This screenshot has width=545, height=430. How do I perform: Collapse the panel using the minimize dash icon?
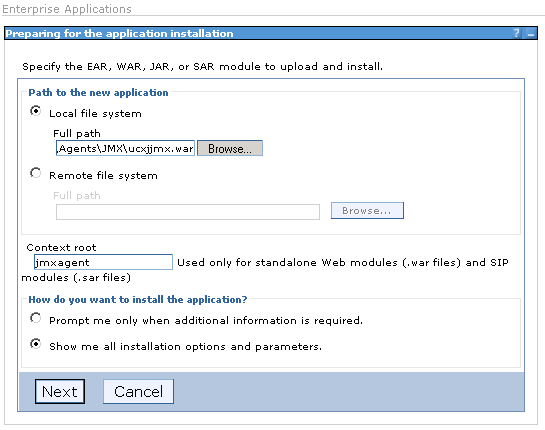pos(530,34)
